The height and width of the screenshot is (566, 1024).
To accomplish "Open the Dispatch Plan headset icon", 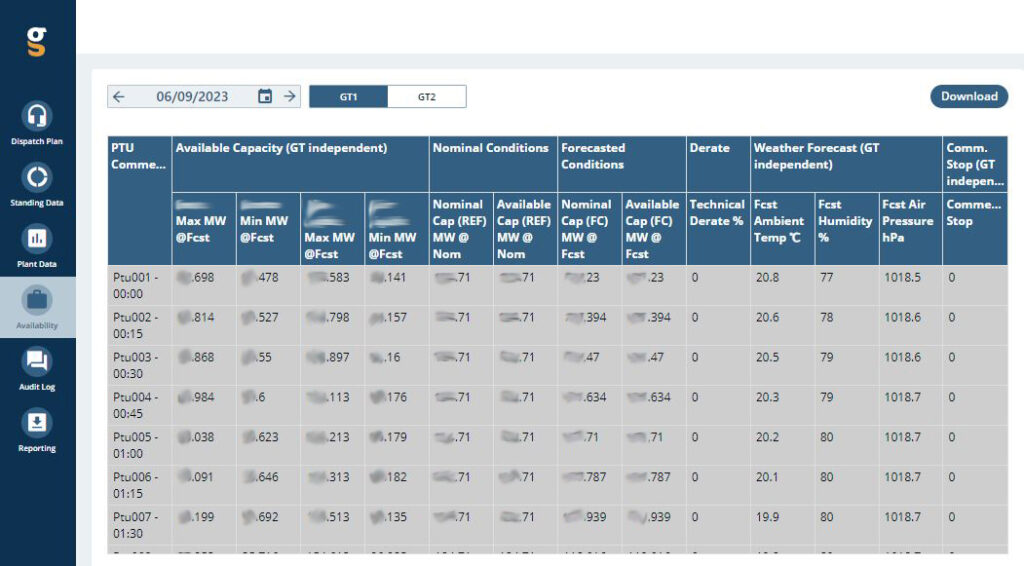I will coord(37,116).
